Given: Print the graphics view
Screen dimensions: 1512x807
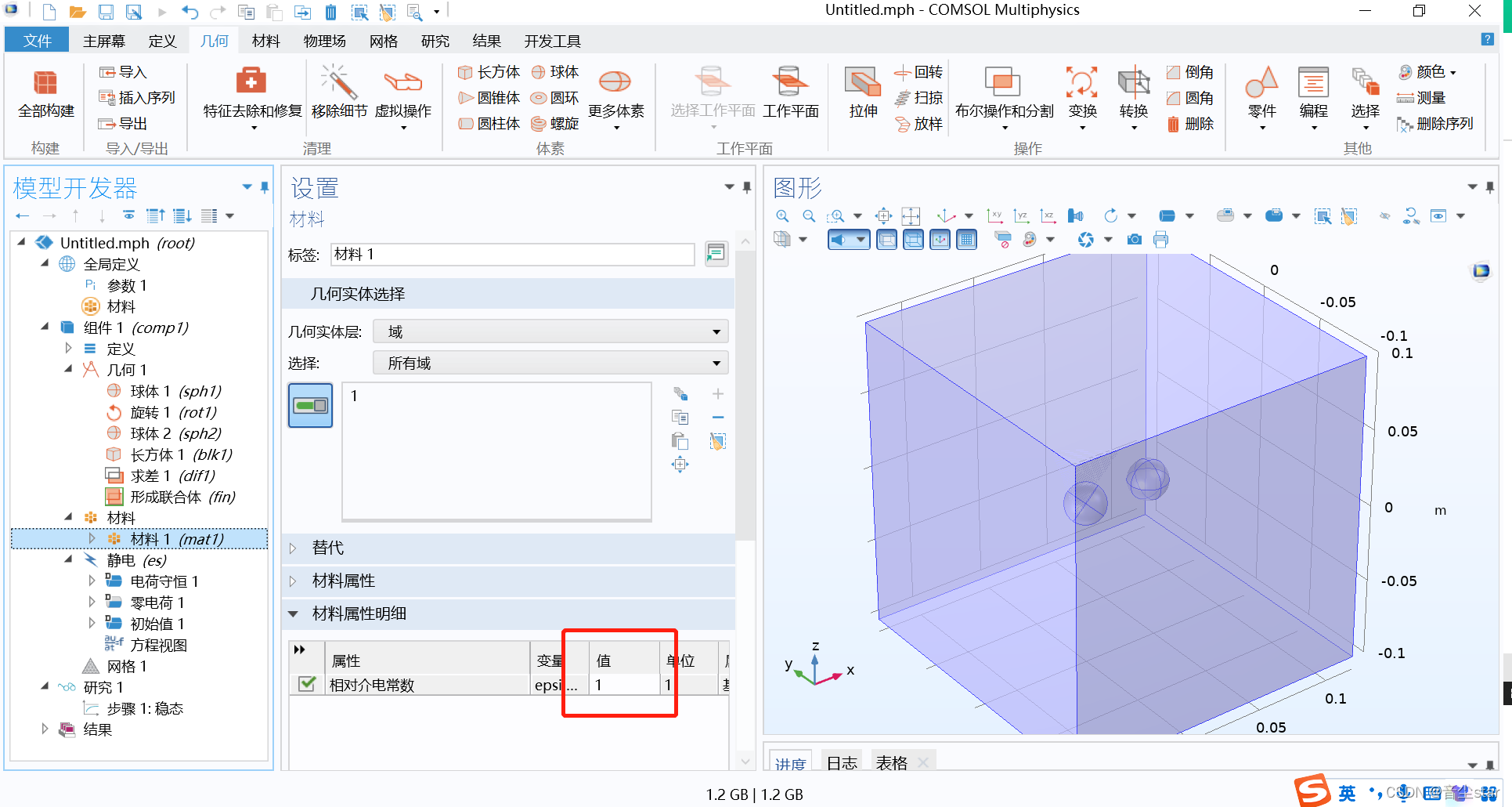Looking at the screenshot, I should [x=1160, y=240].
